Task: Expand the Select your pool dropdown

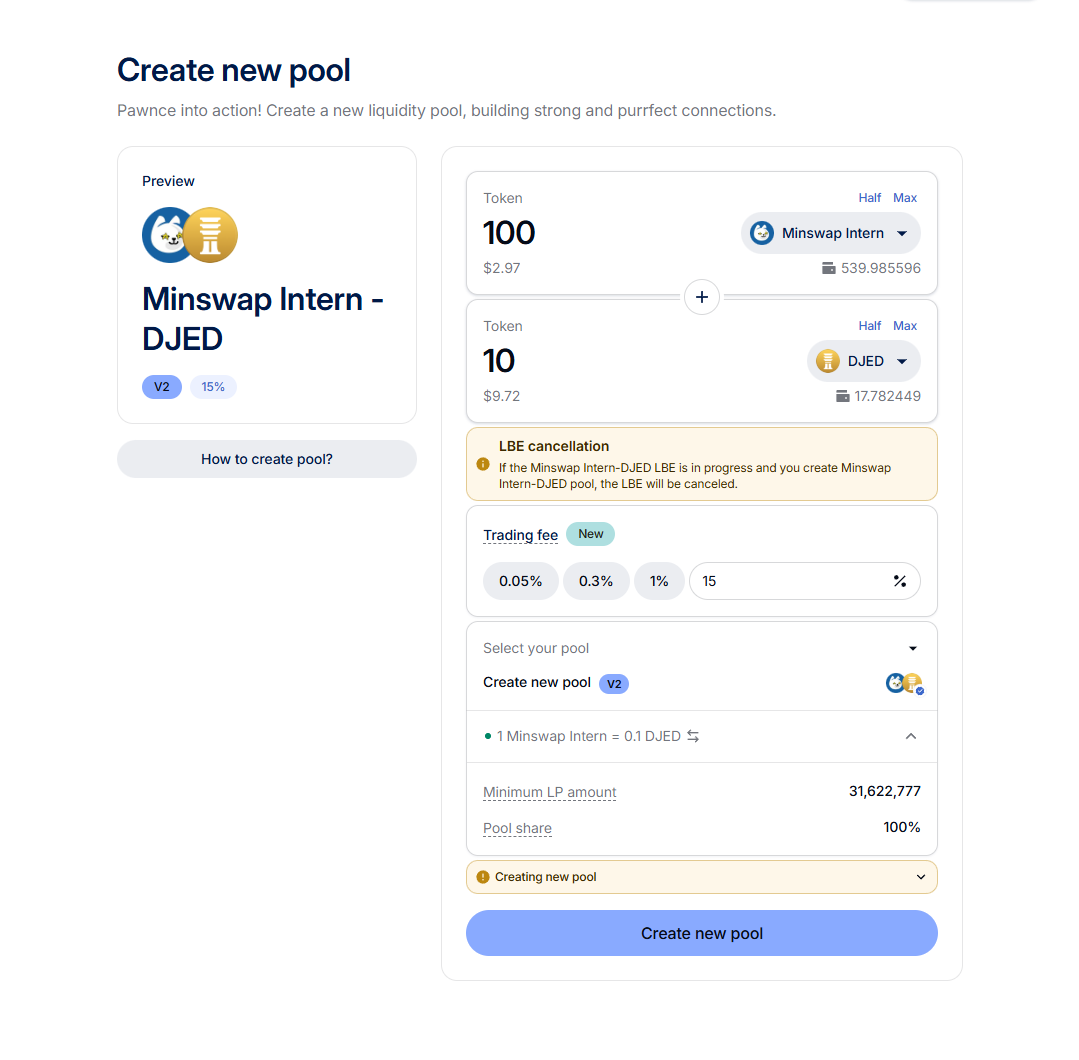Action: coord(912,648)
